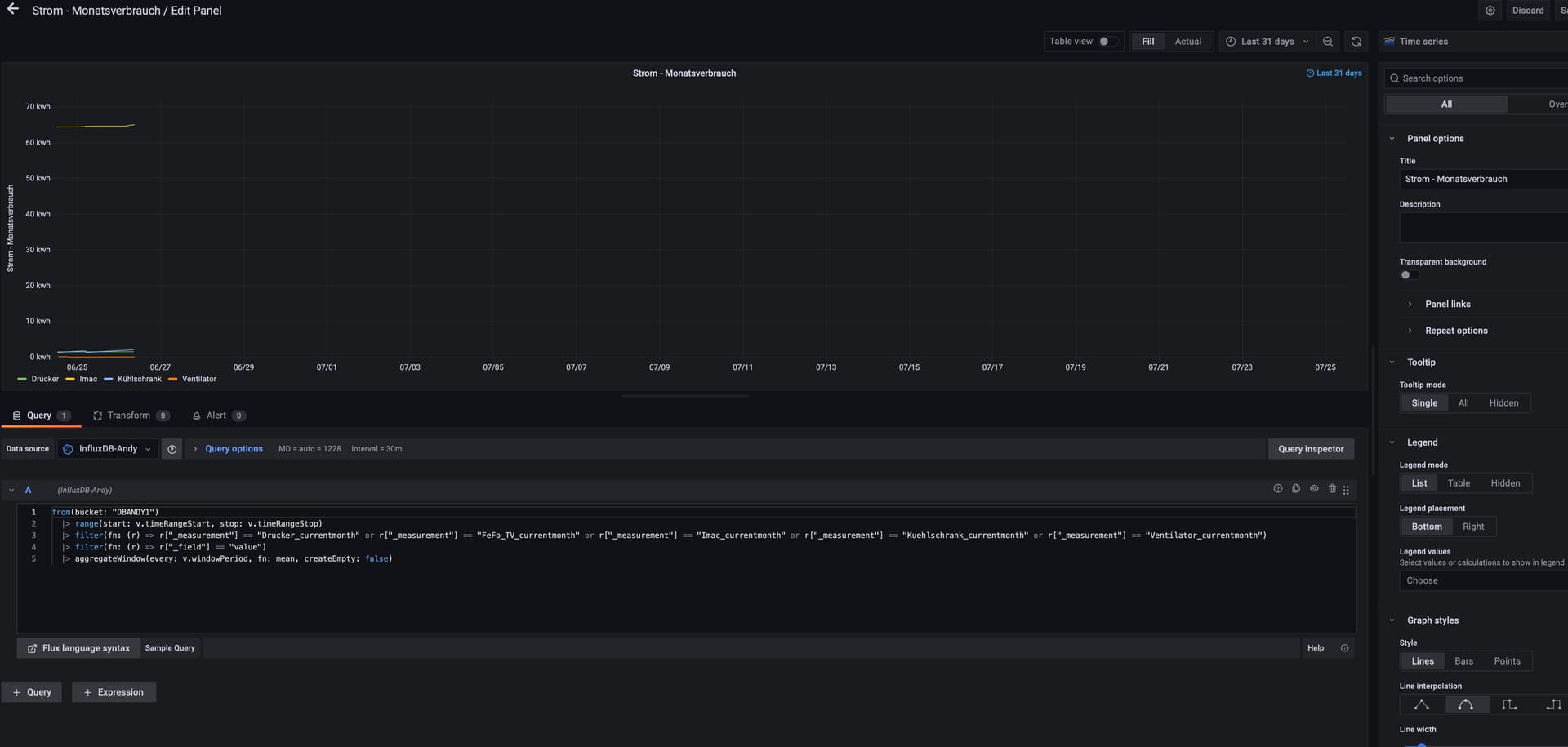Click the panel resize handle bar
This screenshot has width=1568, height=747.
tap(684, 396)
